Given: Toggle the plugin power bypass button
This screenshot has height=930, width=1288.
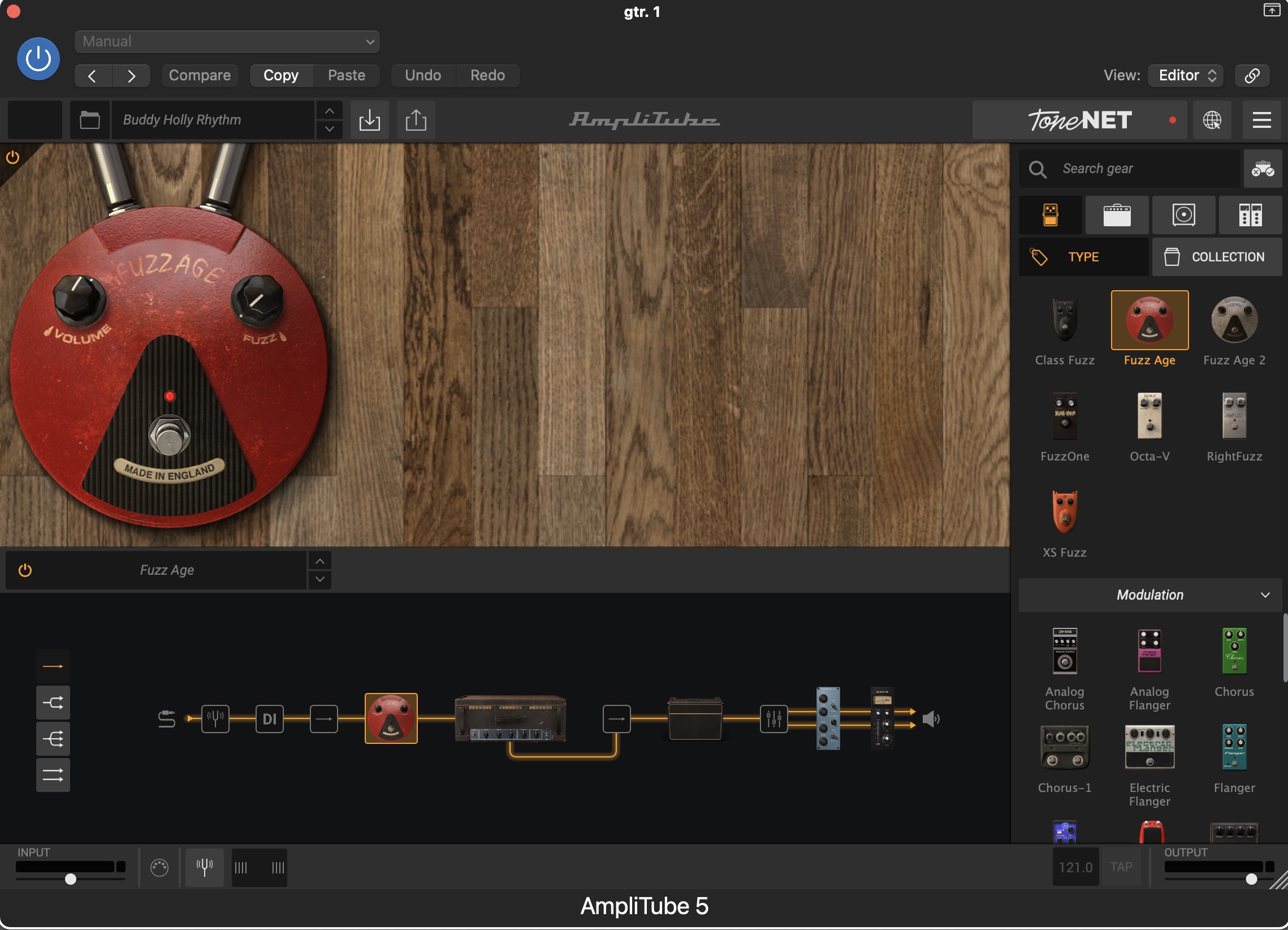Looking at the screenshot, I should pyautogui.click(x=38, y=58).
